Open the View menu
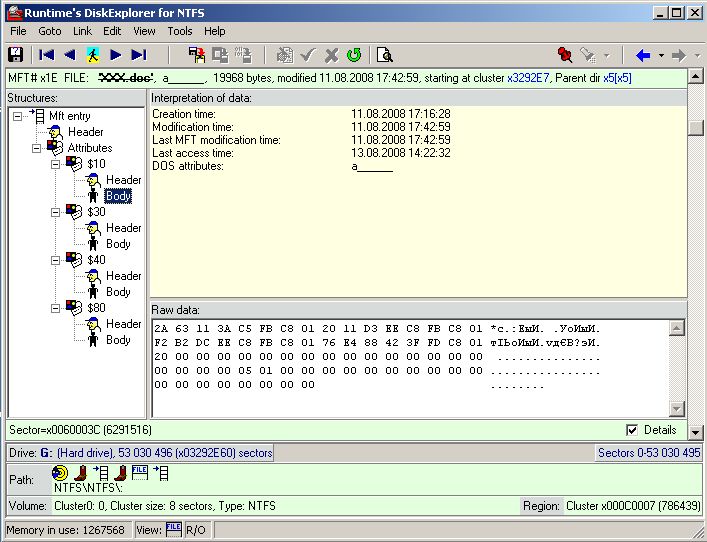The height and width of the screenshot is (542, 707). [144, 31]
